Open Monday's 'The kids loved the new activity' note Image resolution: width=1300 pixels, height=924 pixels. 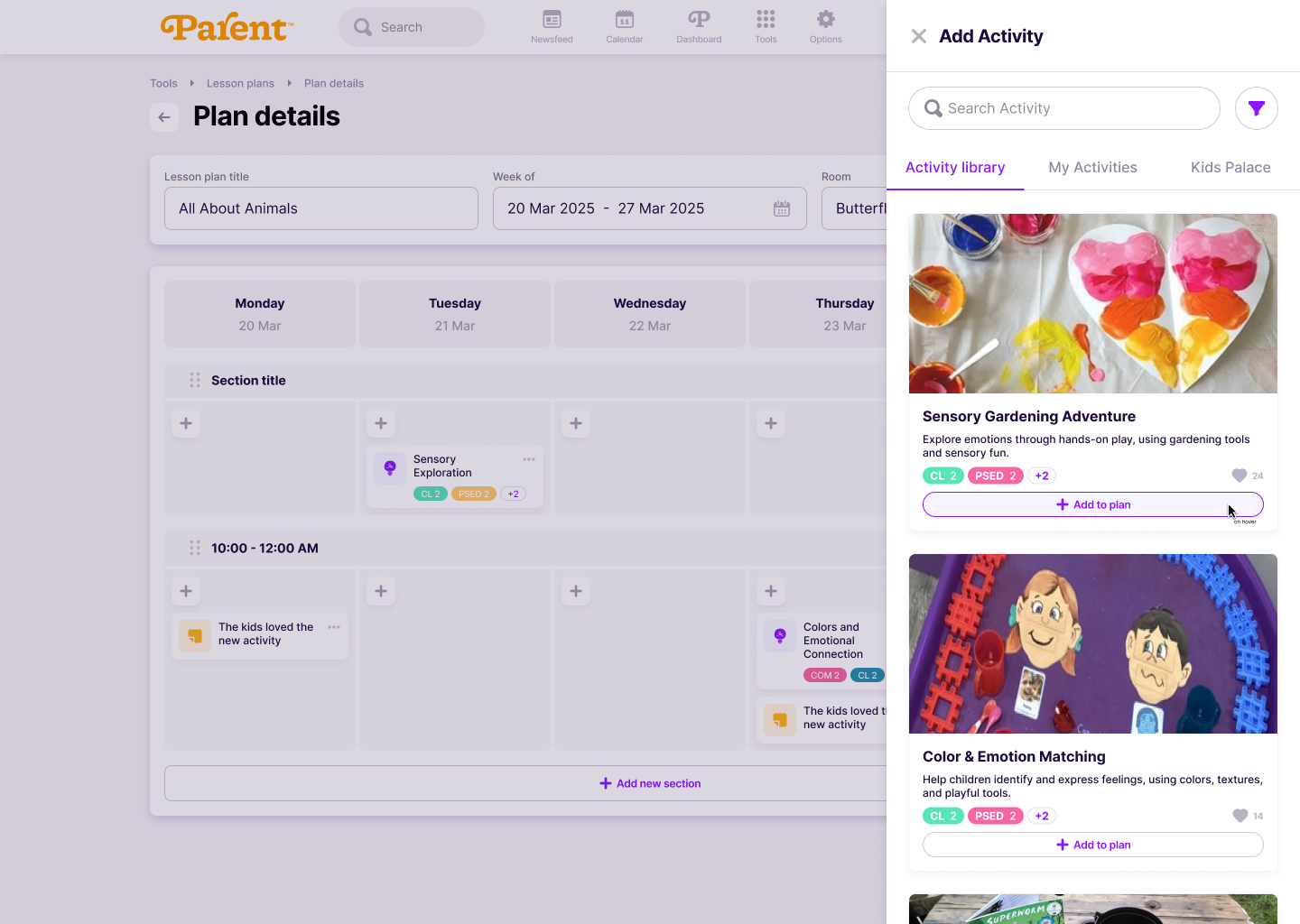click(x=260, y=635)
